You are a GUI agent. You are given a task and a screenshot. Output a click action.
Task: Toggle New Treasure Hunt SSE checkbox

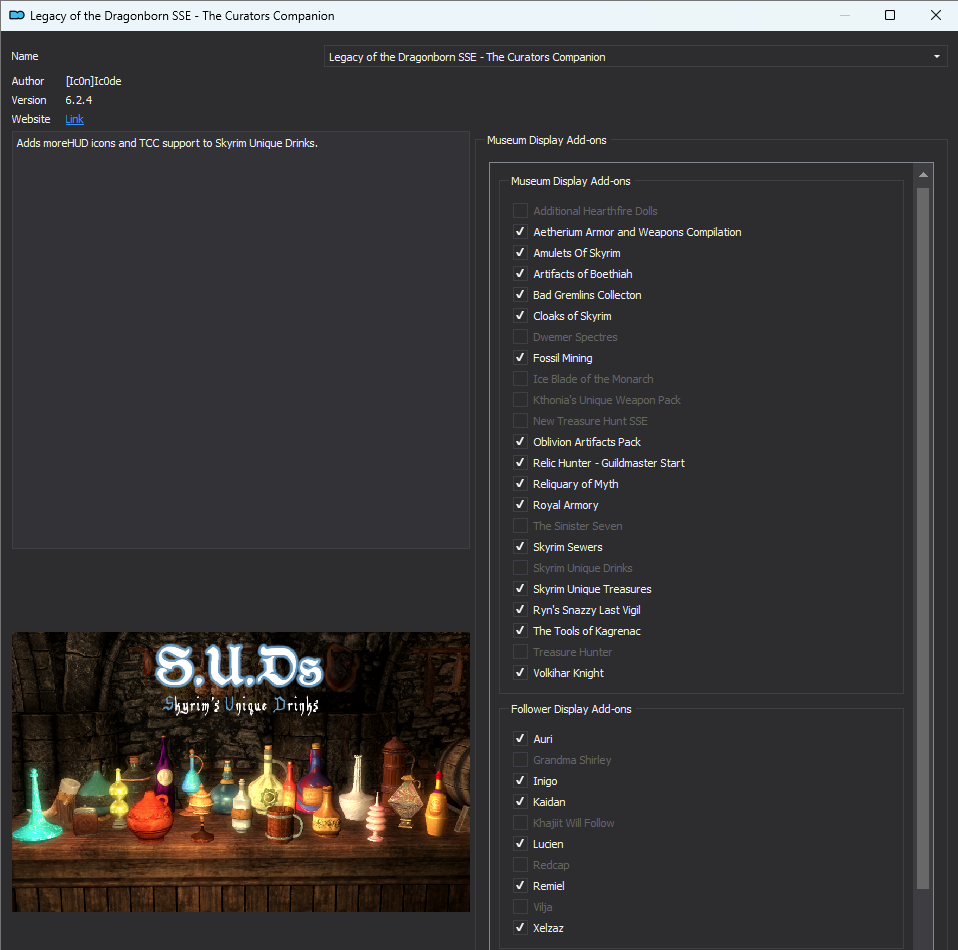[x=520, y=420]
